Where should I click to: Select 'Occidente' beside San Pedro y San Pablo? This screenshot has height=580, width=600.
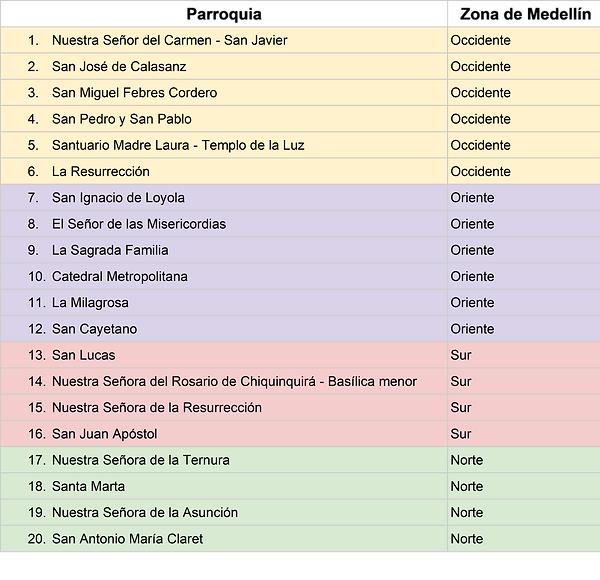pyautogui.click(x=481, y=119)
